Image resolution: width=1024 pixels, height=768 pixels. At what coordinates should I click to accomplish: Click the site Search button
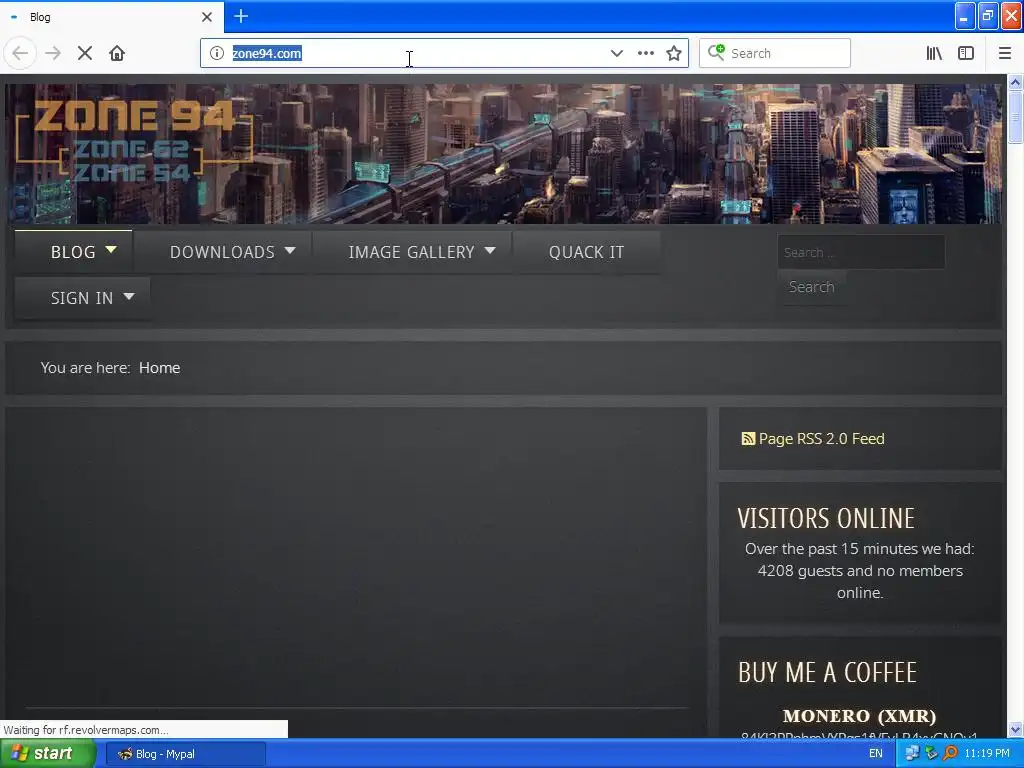click(812, 287)
